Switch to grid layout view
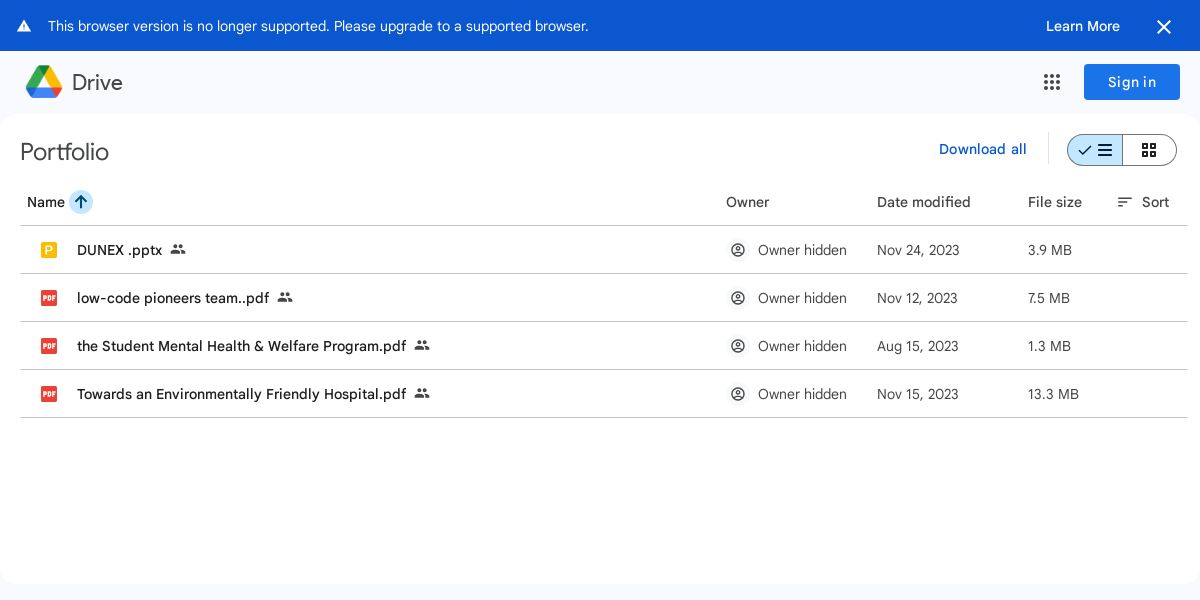 (x=1149, y=150)
